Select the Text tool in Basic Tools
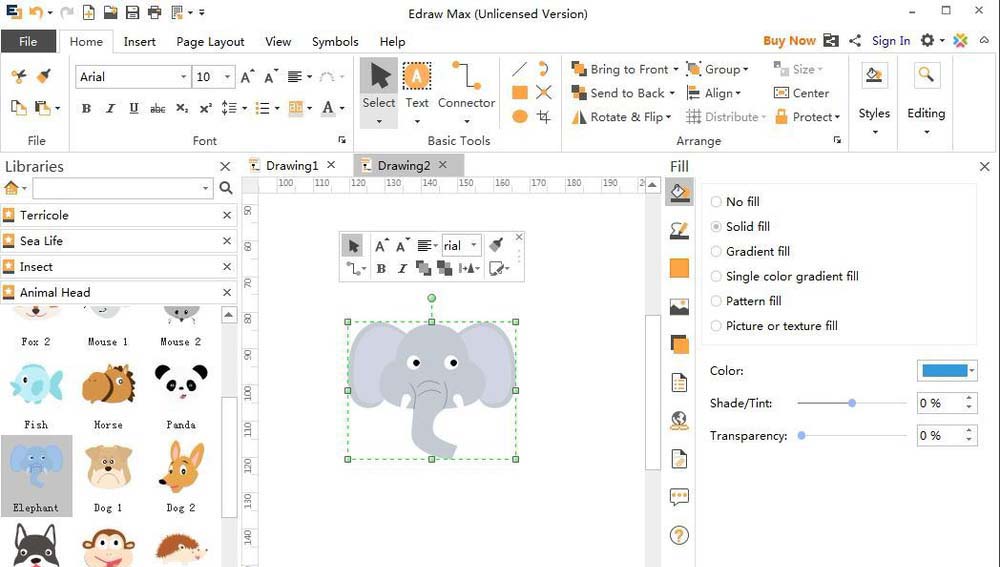 click(416, 92)
